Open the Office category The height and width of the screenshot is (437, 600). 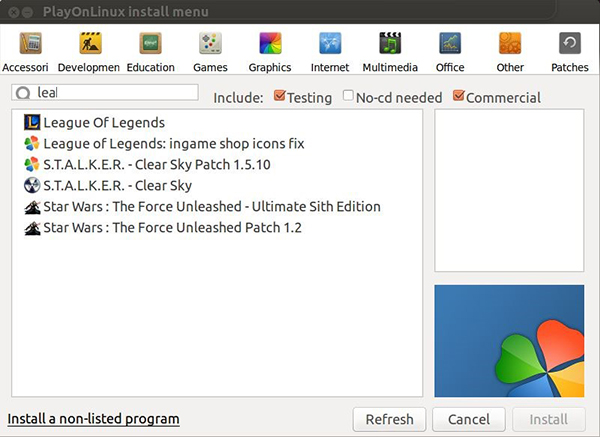click(450, 53)
